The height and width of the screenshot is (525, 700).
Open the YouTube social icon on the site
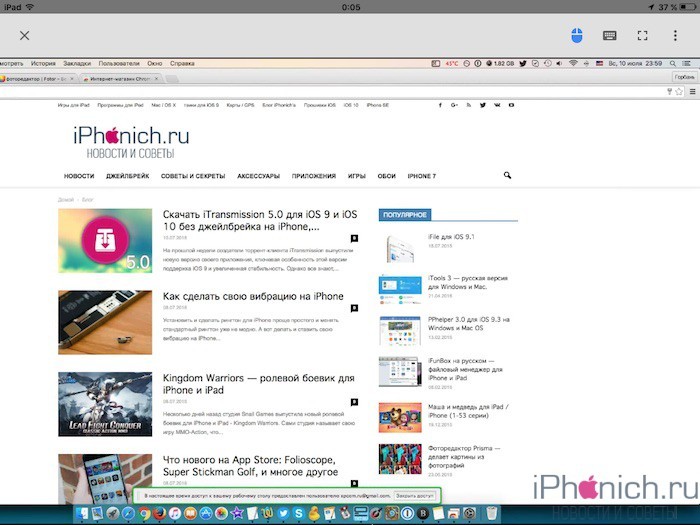pos(511,105)
